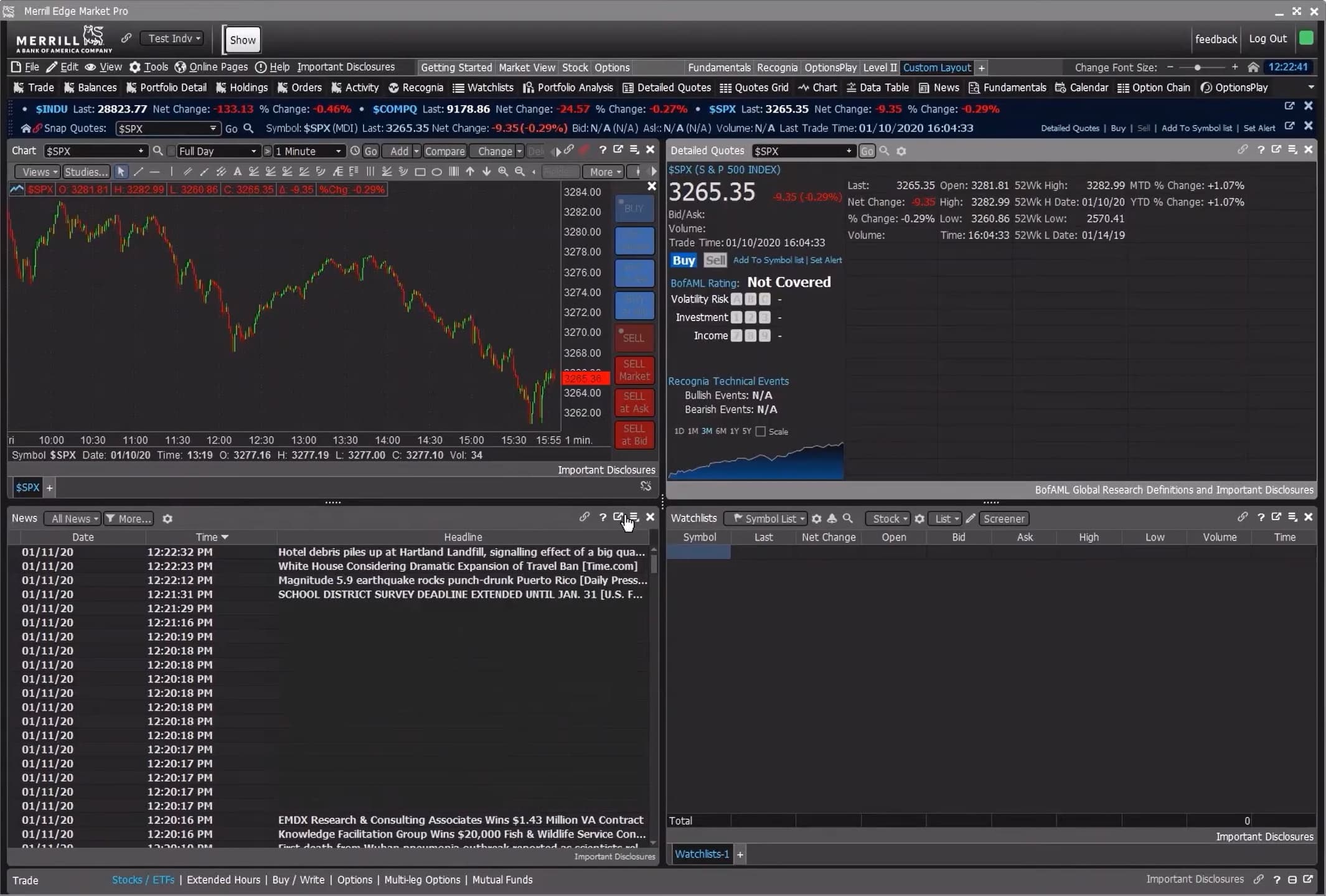Click the Watchlists search magnifier icon
This screenshot has height=896, width=1326.
(x=848, y=518)
